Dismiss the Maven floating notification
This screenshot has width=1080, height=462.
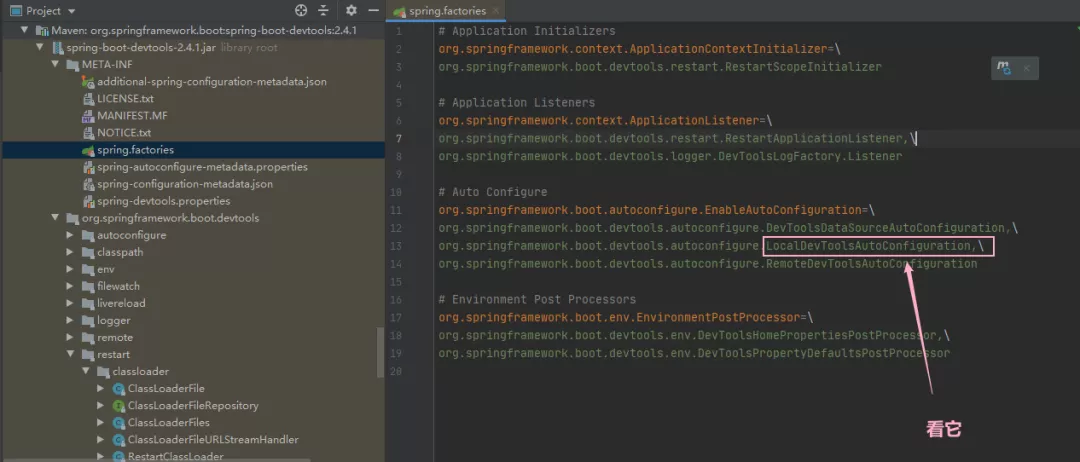pyautogui.click(x=1026, y=68)
